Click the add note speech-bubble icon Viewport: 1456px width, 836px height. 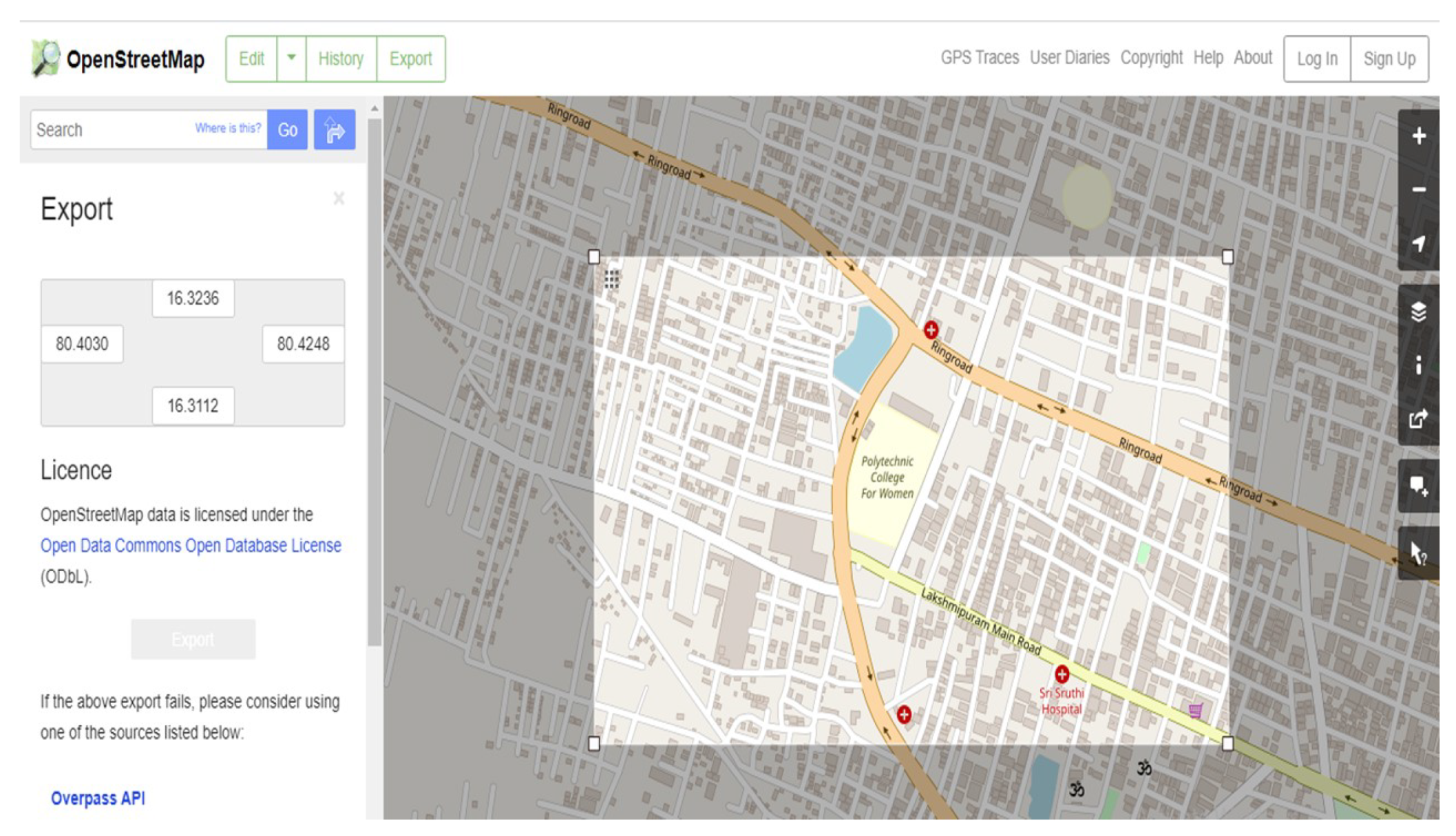coord(1417,486)
